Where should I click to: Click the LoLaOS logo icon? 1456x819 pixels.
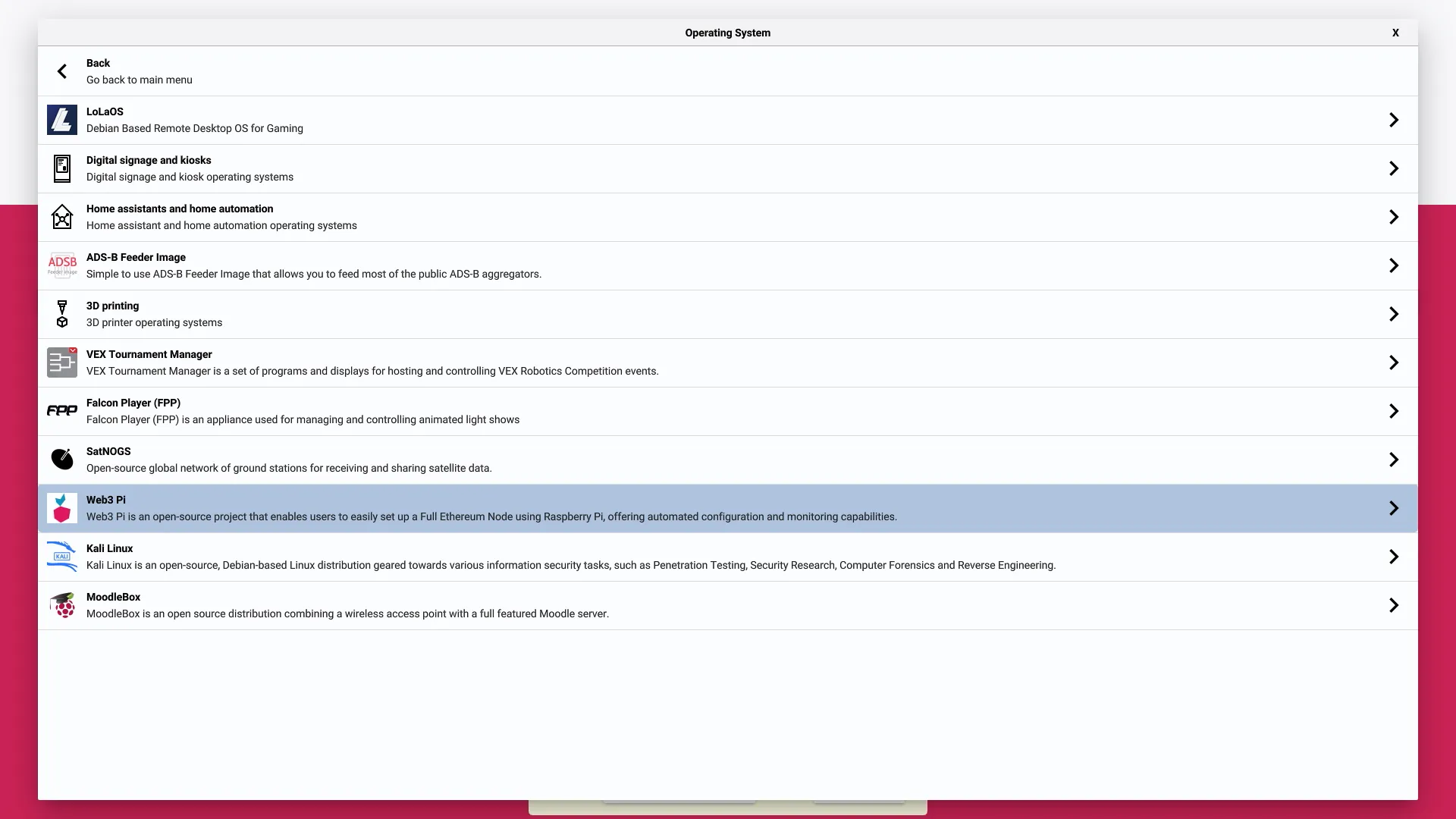62,120
